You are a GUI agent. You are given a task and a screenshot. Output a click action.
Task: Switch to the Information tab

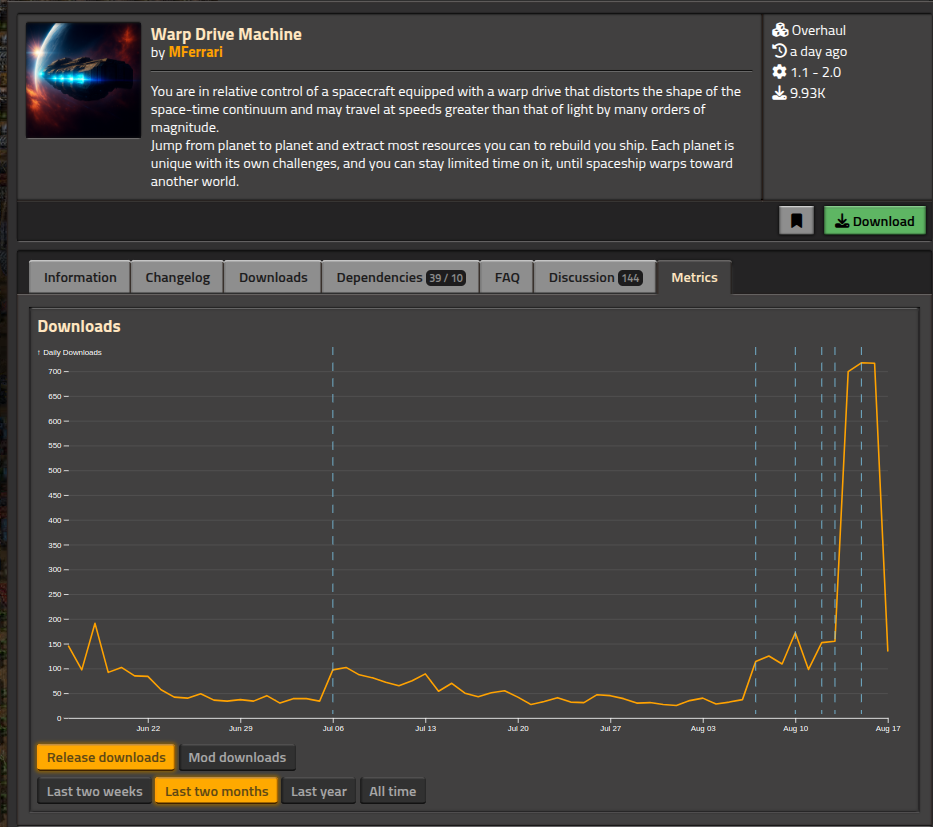80,277
